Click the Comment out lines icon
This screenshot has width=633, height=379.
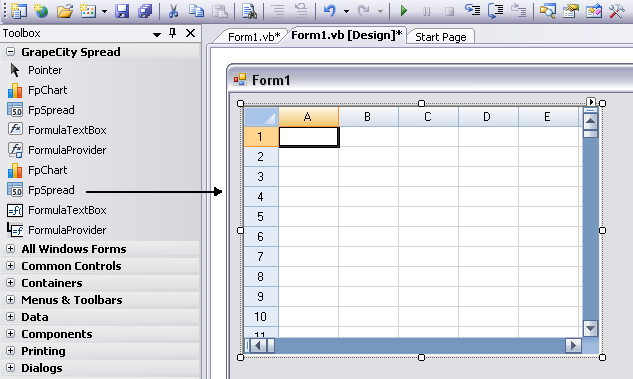coord(278,11)
